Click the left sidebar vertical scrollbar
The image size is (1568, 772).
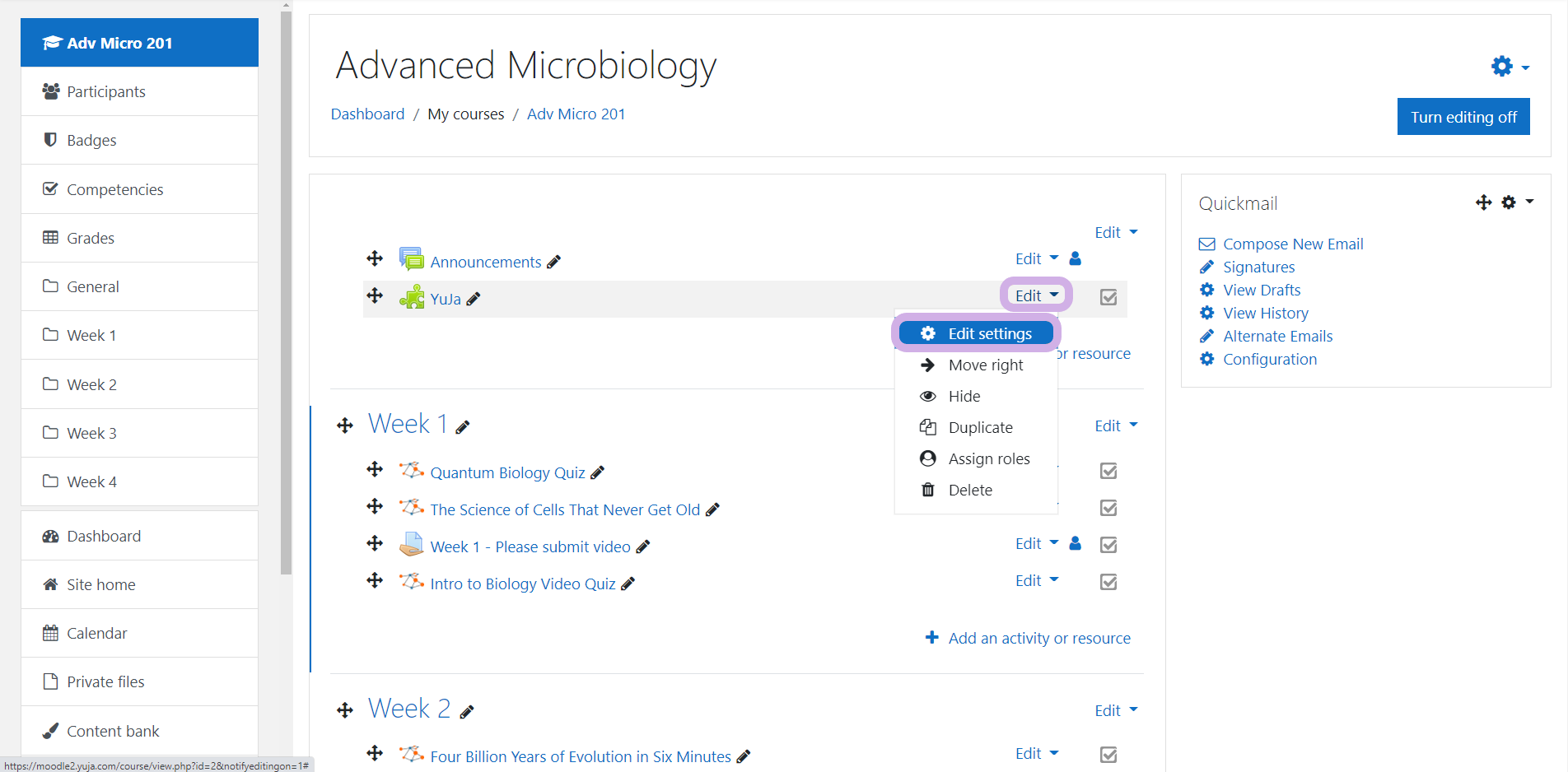pos(286,288)
